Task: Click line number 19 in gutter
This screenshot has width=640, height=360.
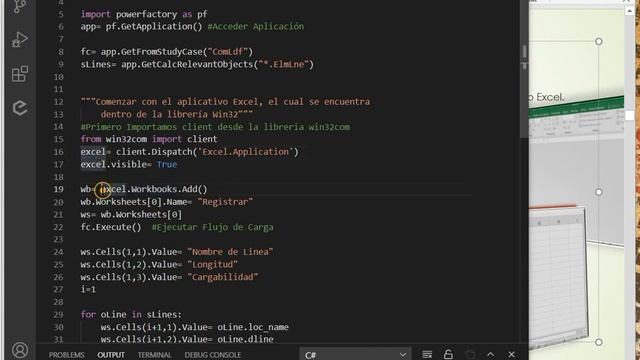Action: [58, 189]
